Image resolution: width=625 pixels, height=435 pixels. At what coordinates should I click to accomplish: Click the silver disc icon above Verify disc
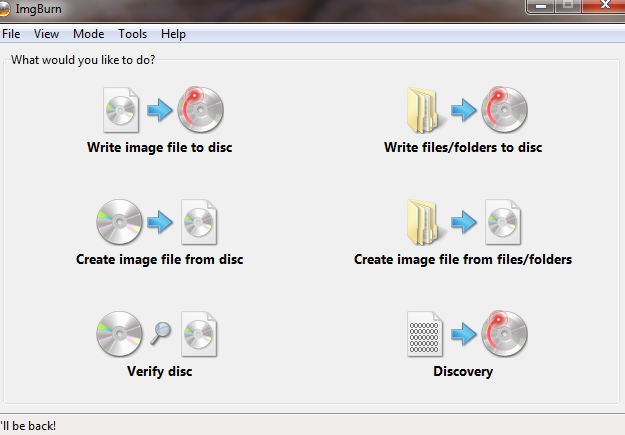[x=119, y=334]
